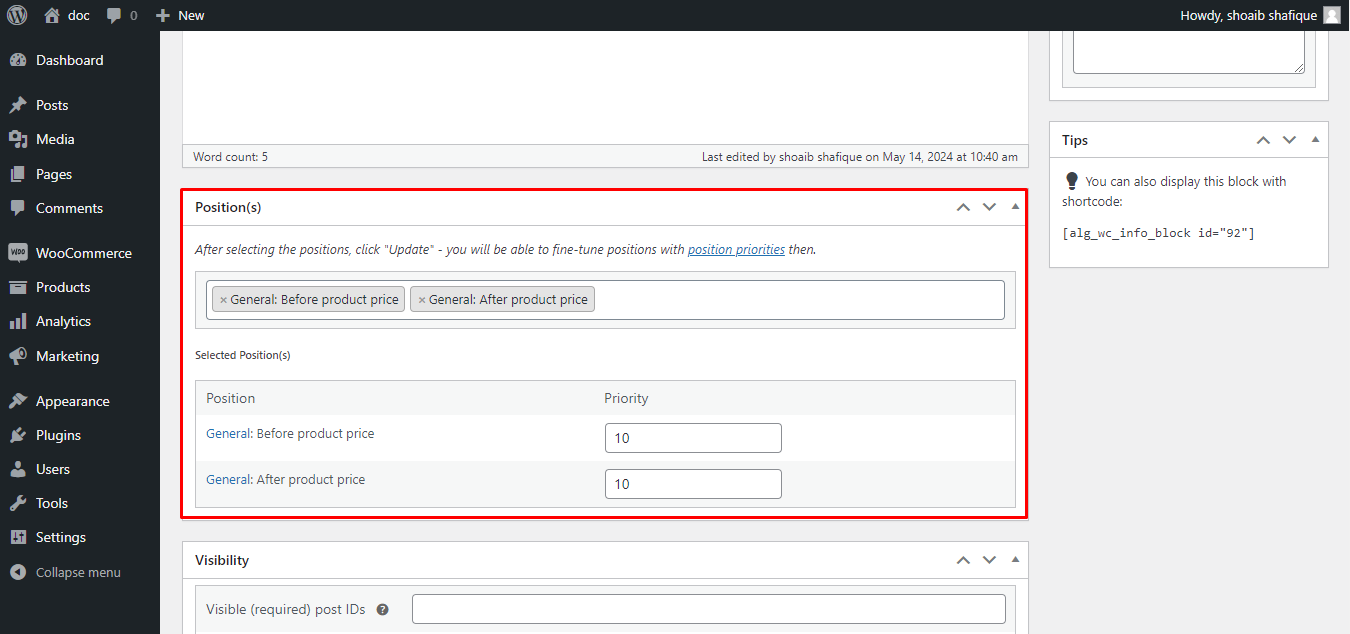The height and width of the screenshot is (634, 1350).
Task: Click the Media icon in sidebar
Action: pyautogui.click(x=17, y=139)
